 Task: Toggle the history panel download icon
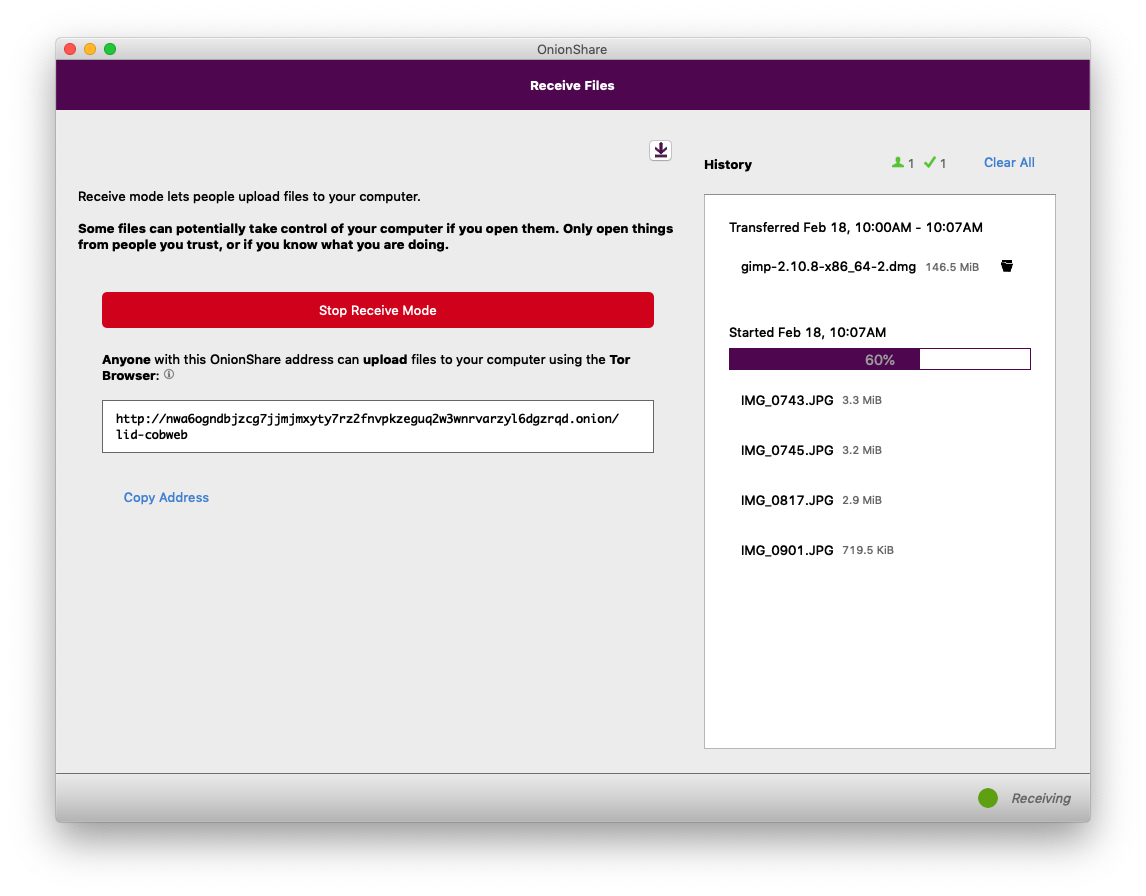tap(660, 150)
